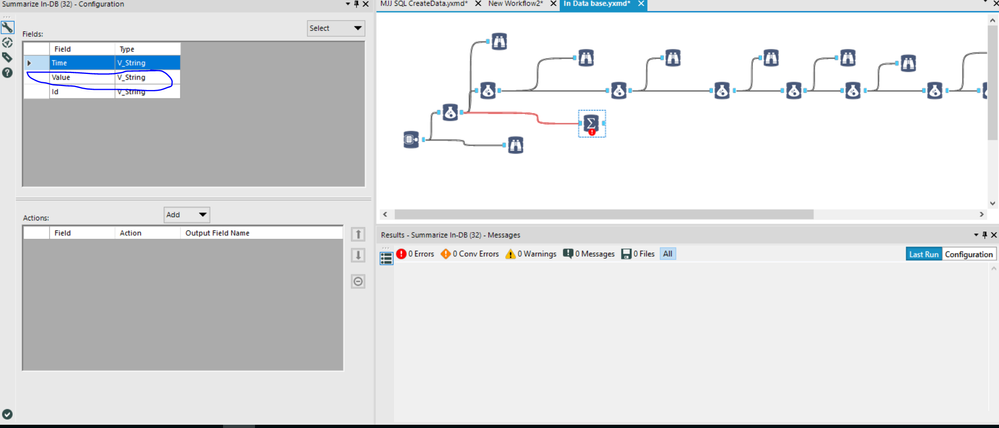The width and height of the screenshot is (999, 428).
Task: Click the Action column header
Action: click(147, 233)
